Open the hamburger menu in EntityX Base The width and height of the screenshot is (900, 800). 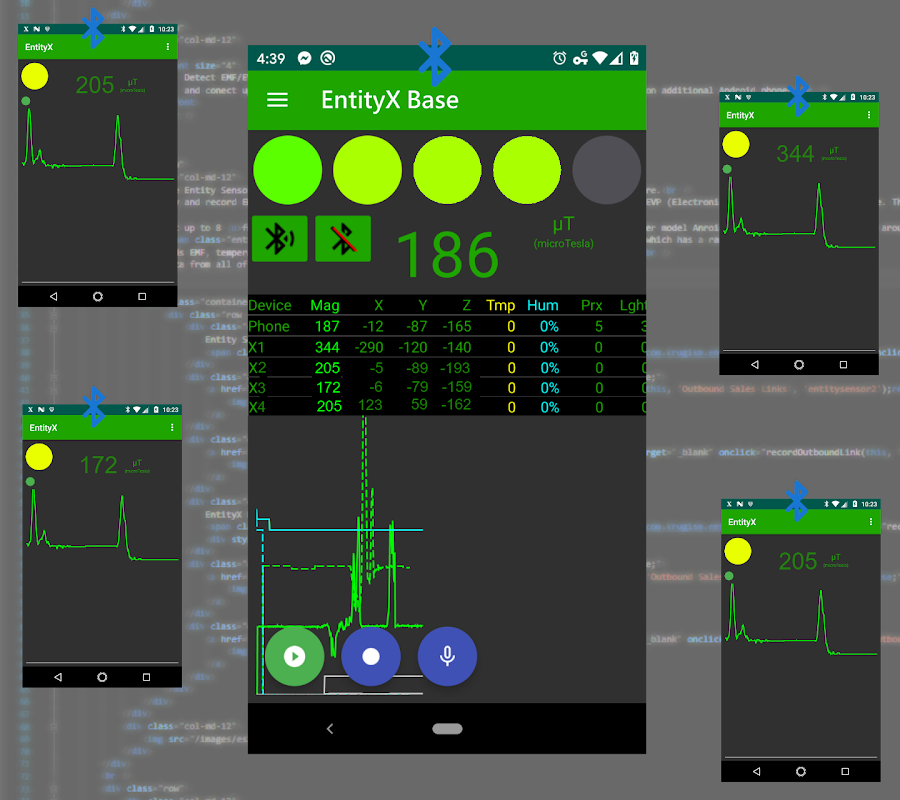tap(277, 100)
